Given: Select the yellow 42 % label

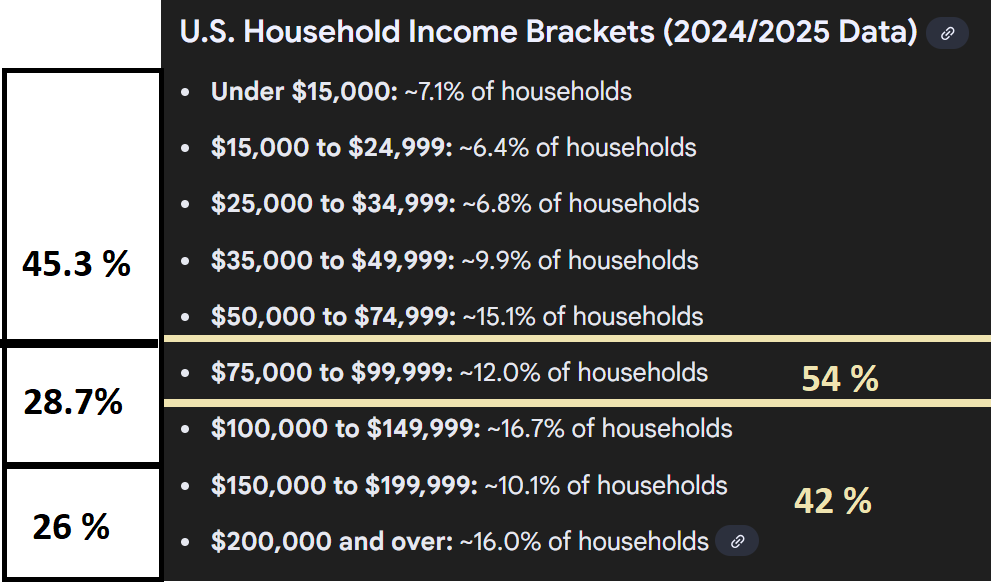Looking at the screenshot, I should 832,500.
